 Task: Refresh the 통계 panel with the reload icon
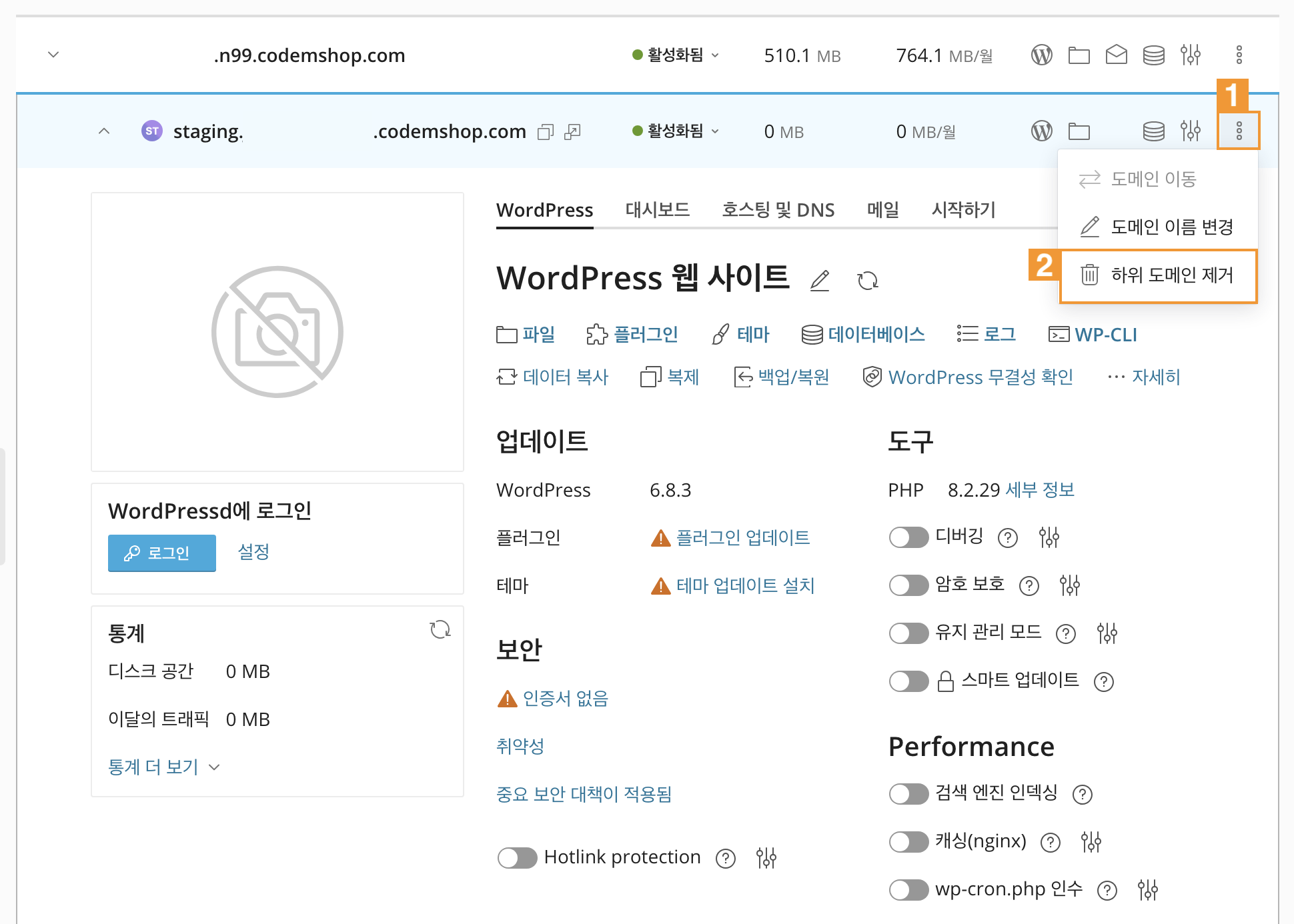click(x=440, y=629)
